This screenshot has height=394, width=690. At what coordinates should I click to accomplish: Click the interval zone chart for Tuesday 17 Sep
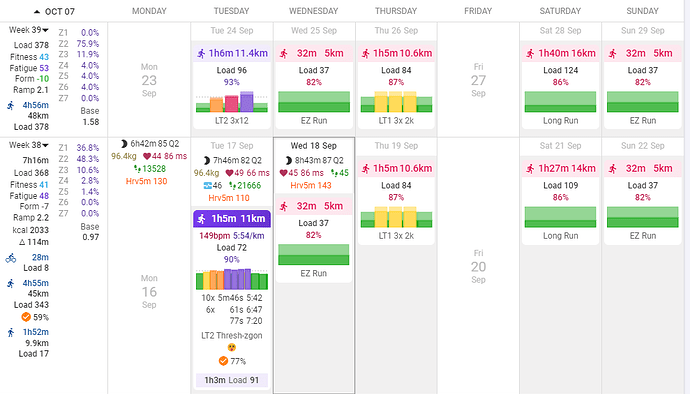[232, 279]
